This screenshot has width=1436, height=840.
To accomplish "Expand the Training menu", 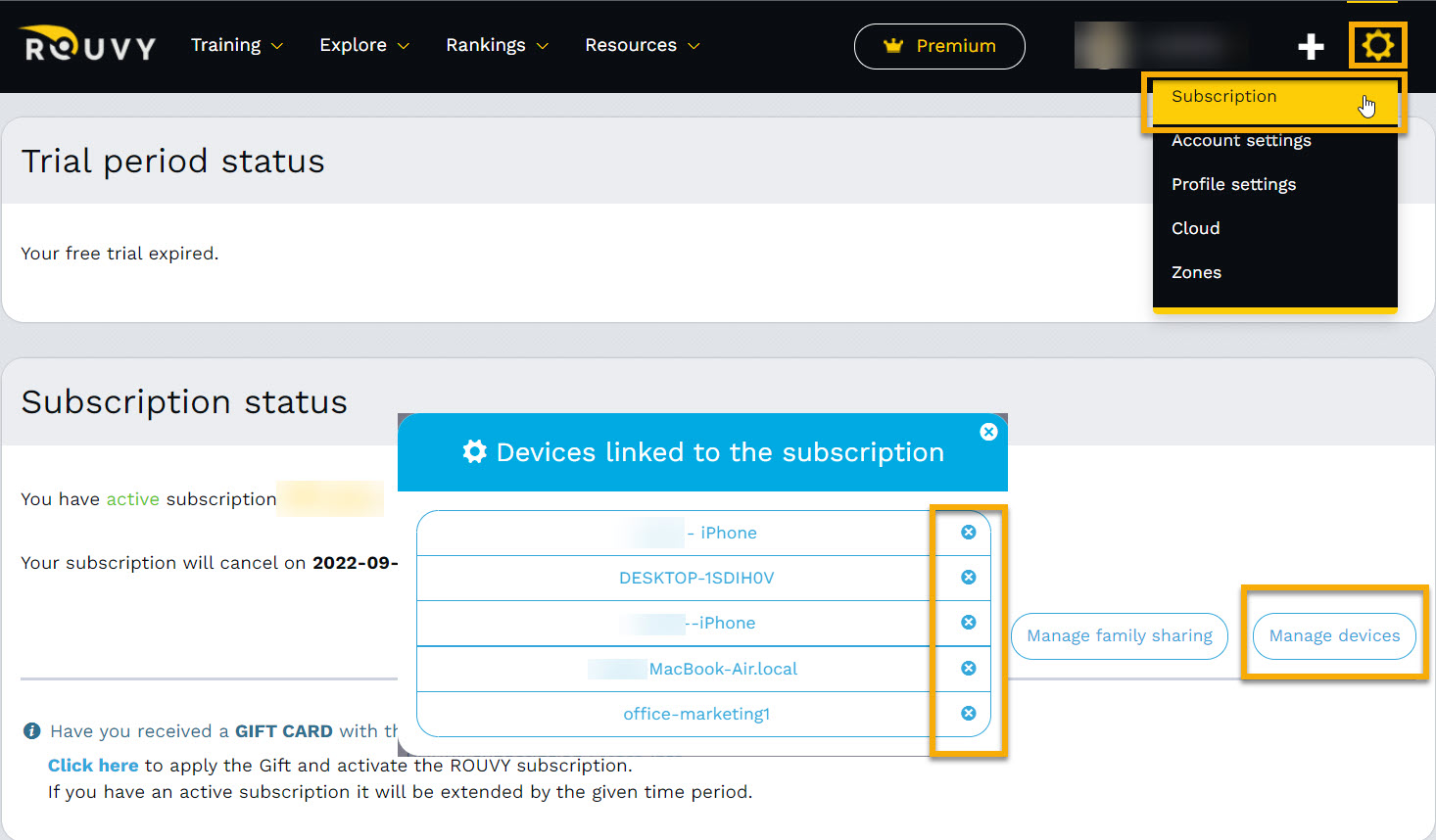I will [x=237, y=45].
